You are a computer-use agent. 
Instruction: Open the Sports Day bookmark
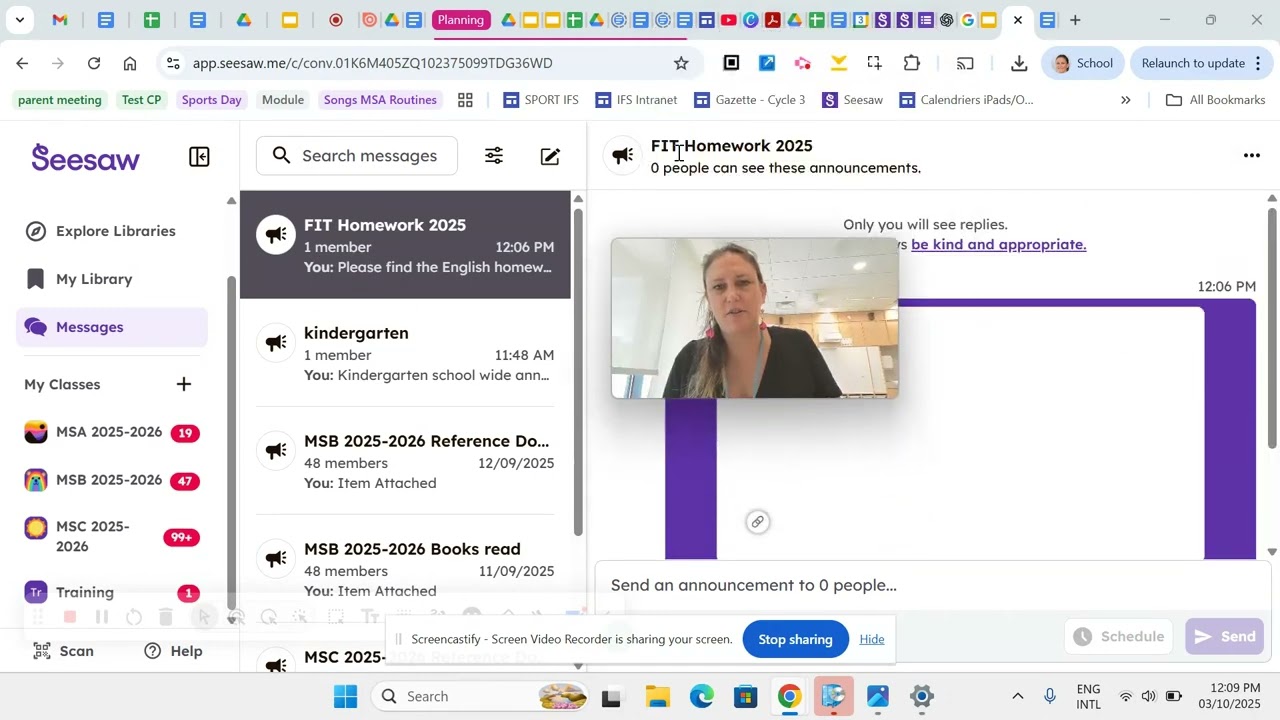[211, 100]
